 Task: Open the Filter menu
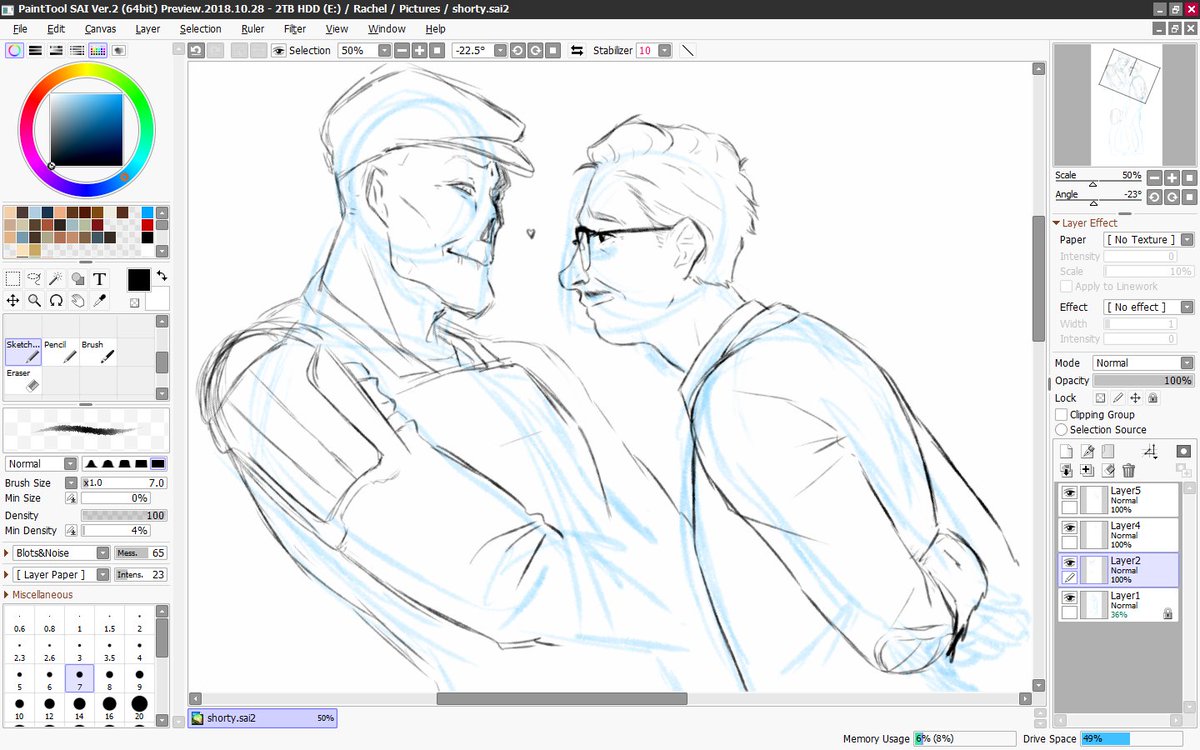pos(295,29)
